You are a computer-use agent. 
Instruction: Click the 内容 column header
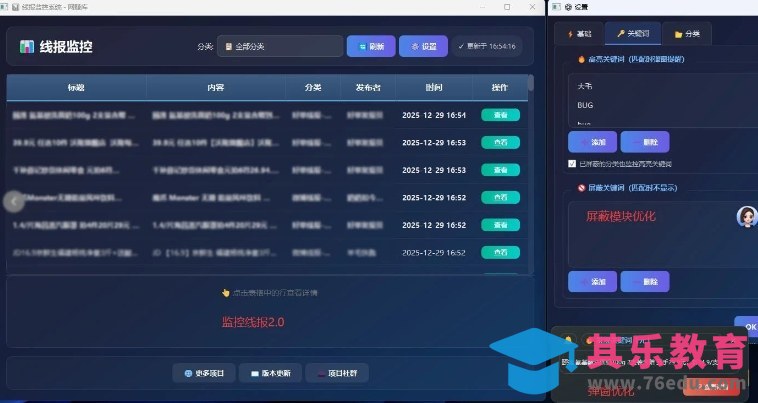point(216,87)
